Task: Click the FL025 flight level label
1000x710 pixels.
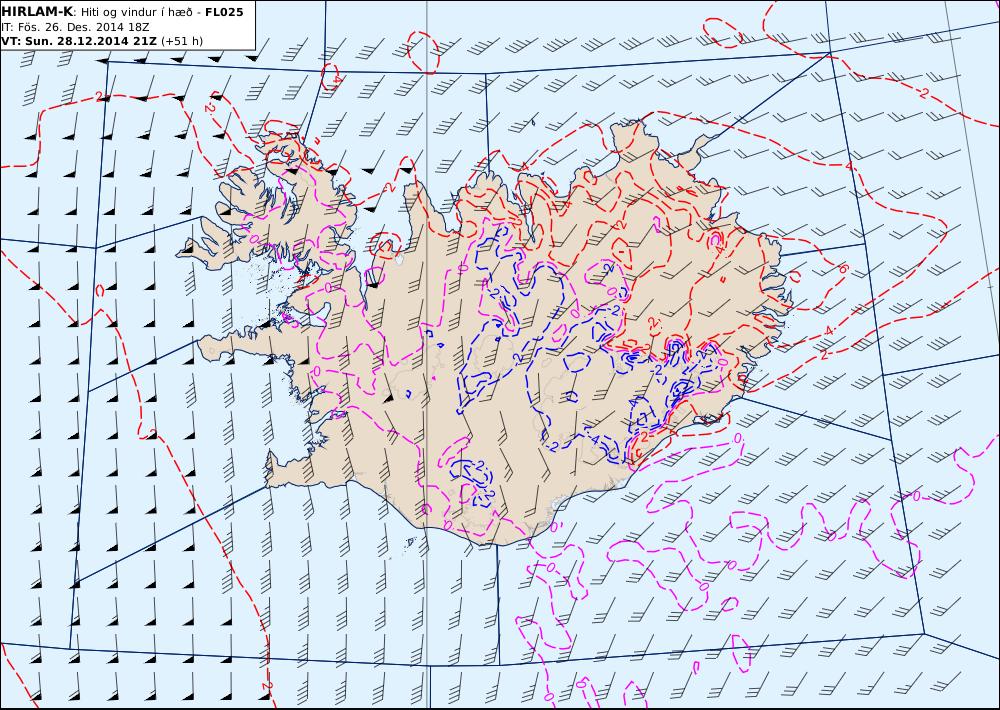Action: coord(224,12)
